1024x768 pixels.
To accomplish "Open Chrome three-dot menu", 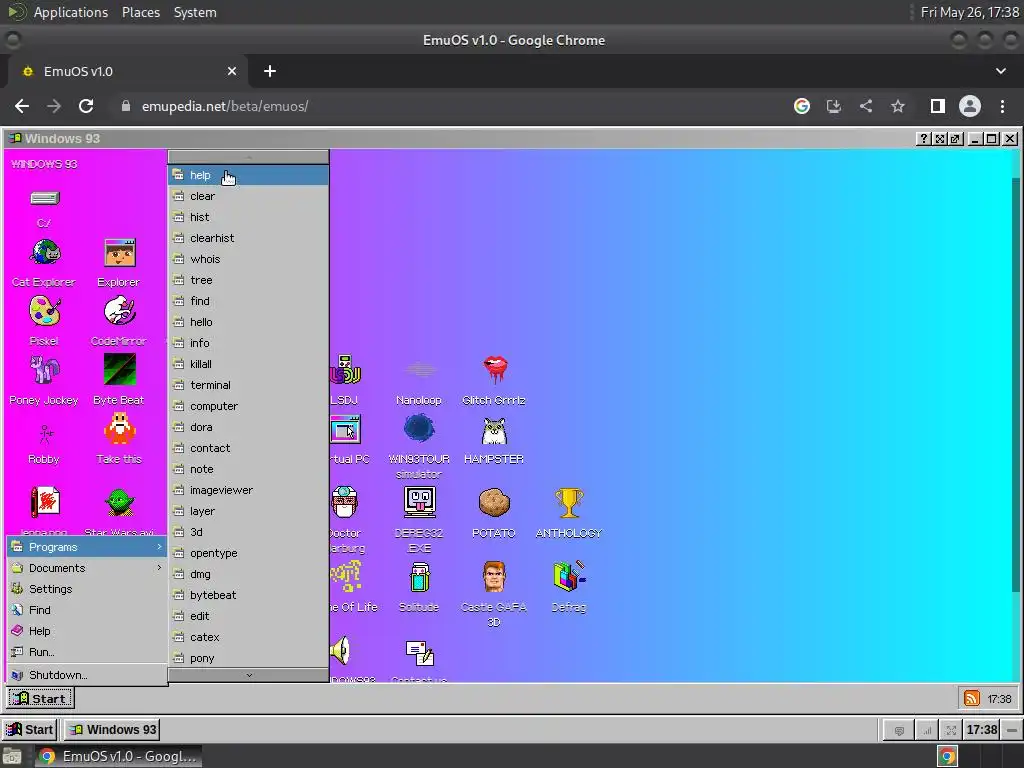I will 1002,106.
